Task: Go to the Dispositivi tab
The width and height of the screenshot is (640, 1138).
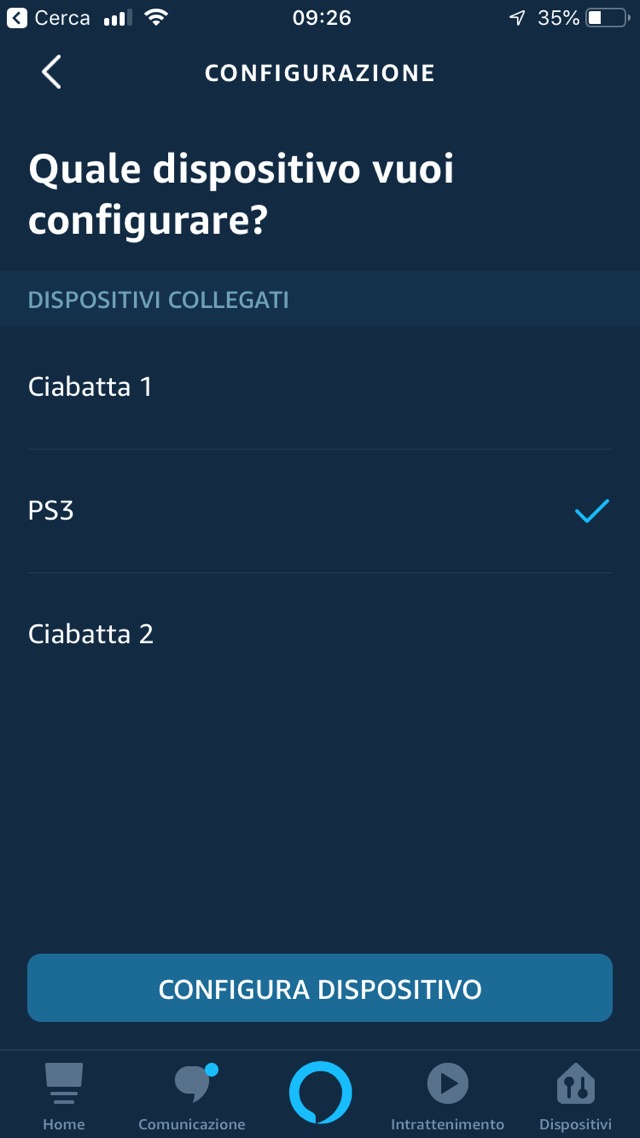Action: click(575, 1096)
